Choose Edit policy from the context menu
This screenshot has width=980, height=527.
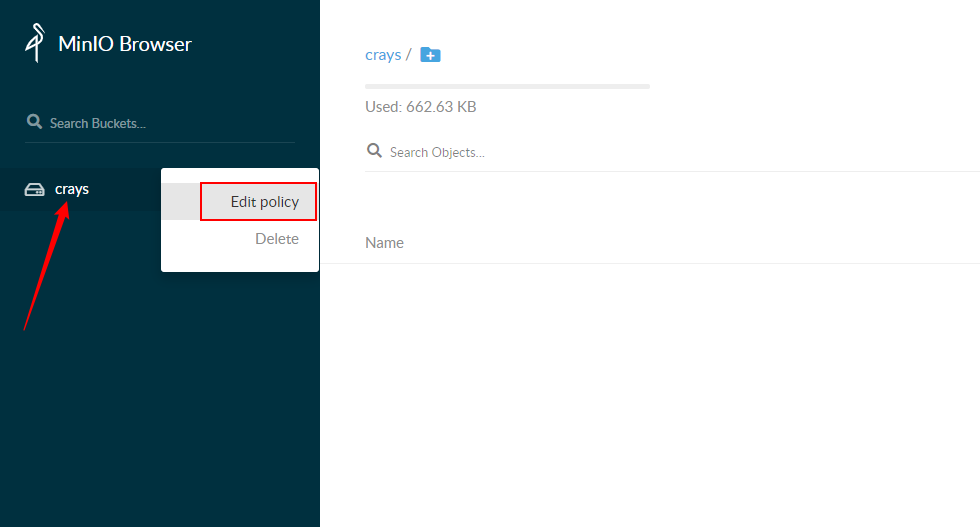coord(240,201)
